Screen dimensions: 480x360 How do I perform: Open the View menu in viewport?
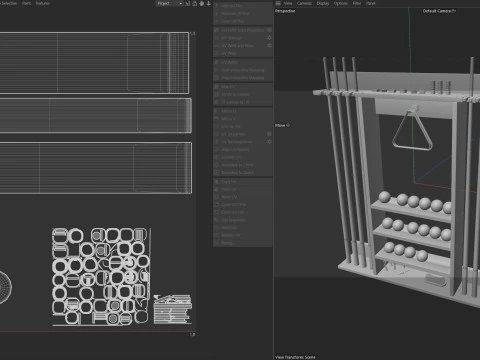coord(288,3)
